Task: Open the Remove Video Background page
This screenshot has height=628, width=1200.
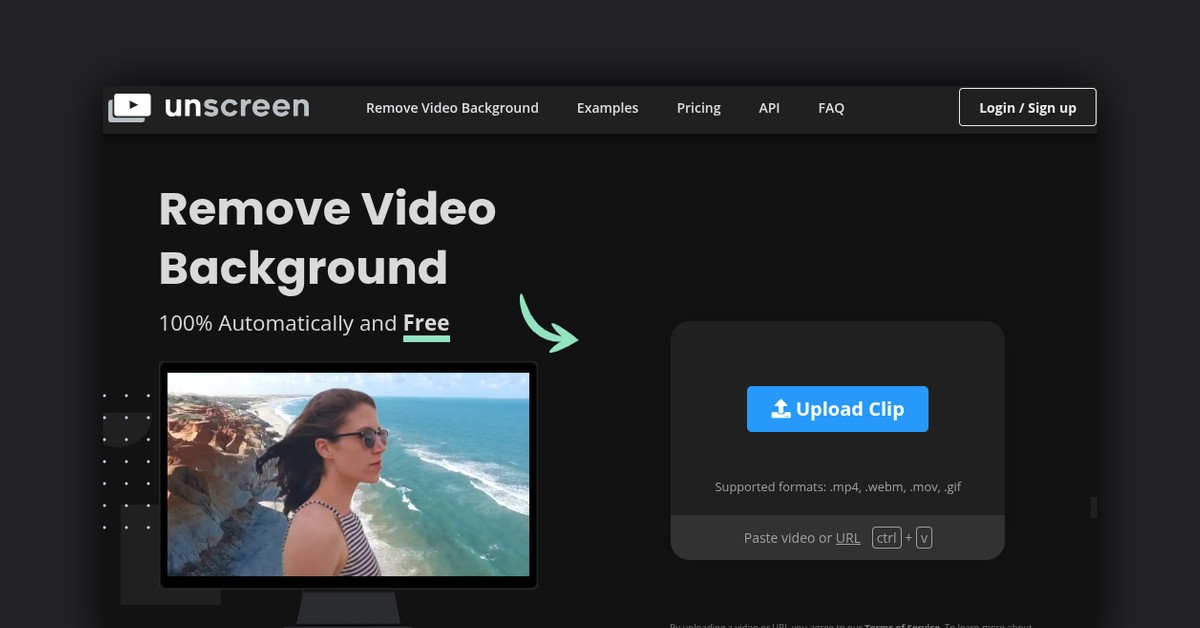Action: point(452,107)
